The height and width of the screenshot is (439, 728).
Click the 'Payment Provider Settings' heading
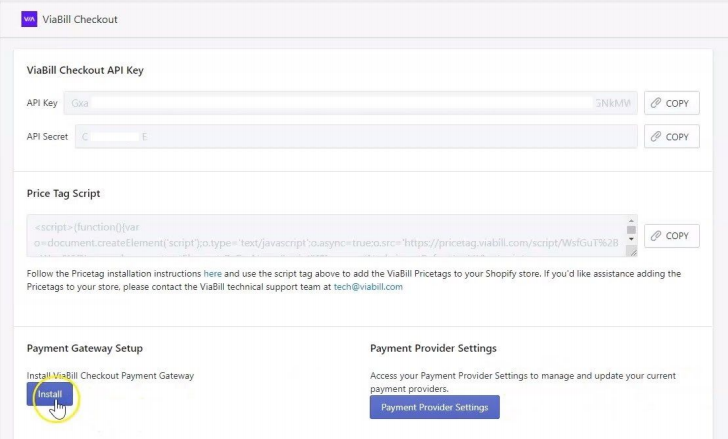pyautogui.click(x=433, y=349)
